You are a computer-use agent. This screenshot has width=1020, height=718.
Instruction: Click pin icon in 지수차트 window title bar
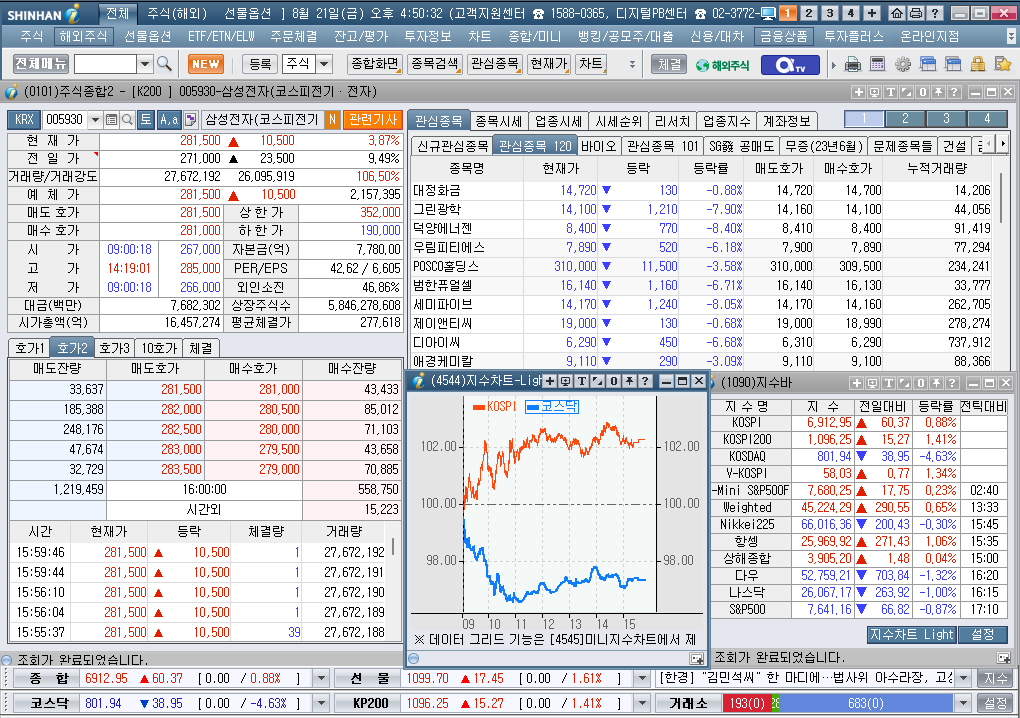click(629, 381)
